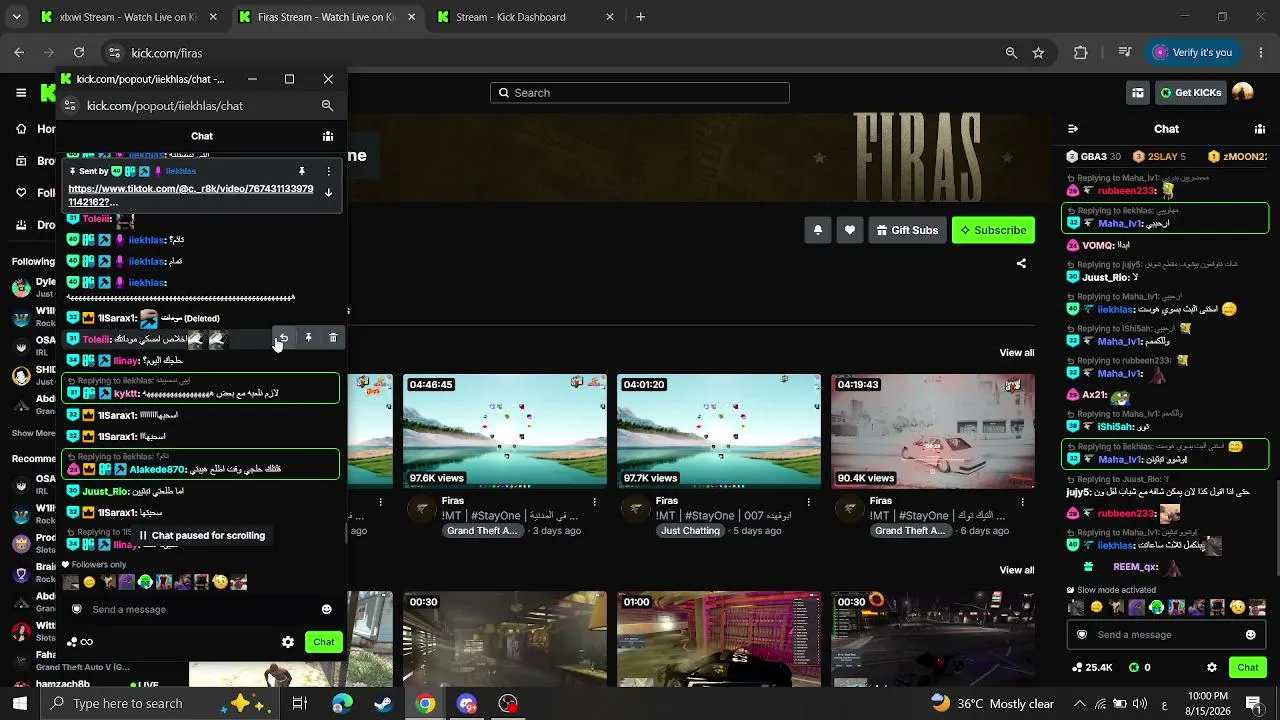Focus the popout chat message field
1280x720 pixels.
(x=200, y=609)
